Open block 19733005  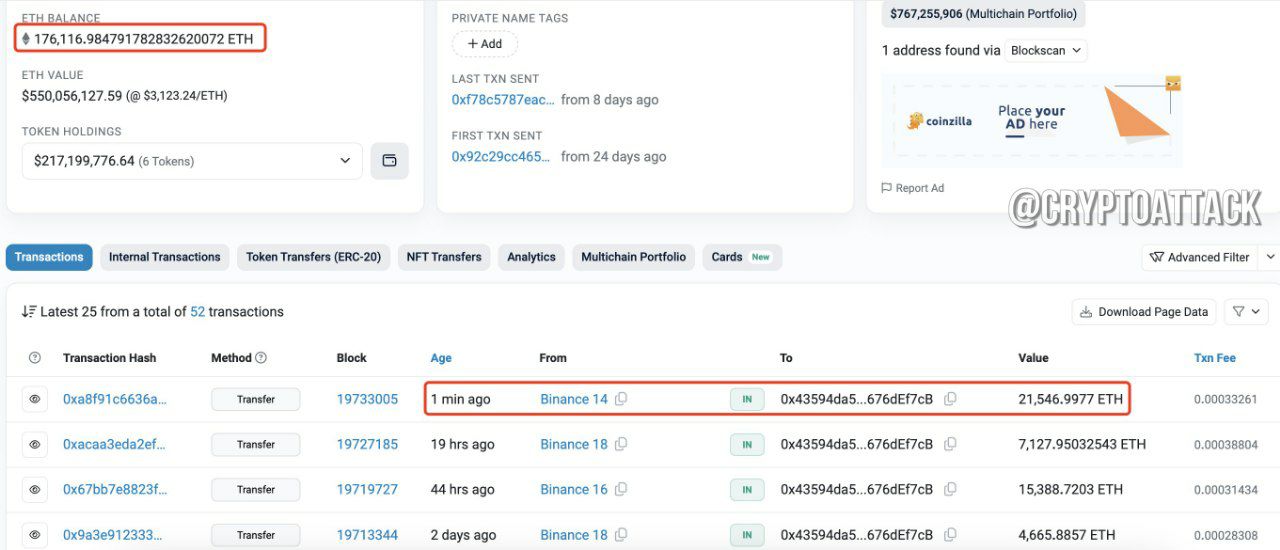pyautogui.click(x=367, y=399)
